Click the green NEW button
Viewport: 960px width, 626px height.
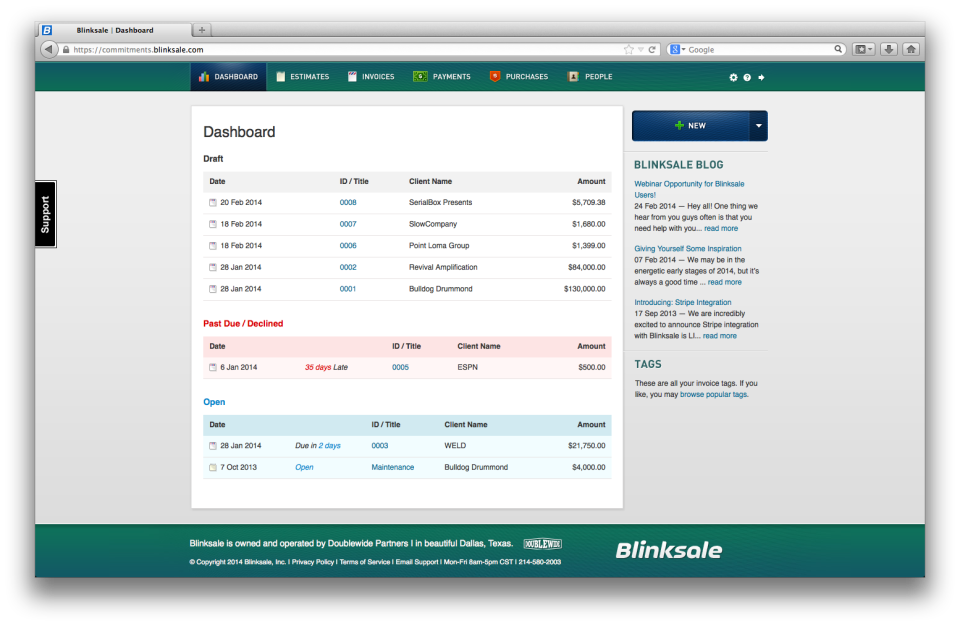[691, 126]
